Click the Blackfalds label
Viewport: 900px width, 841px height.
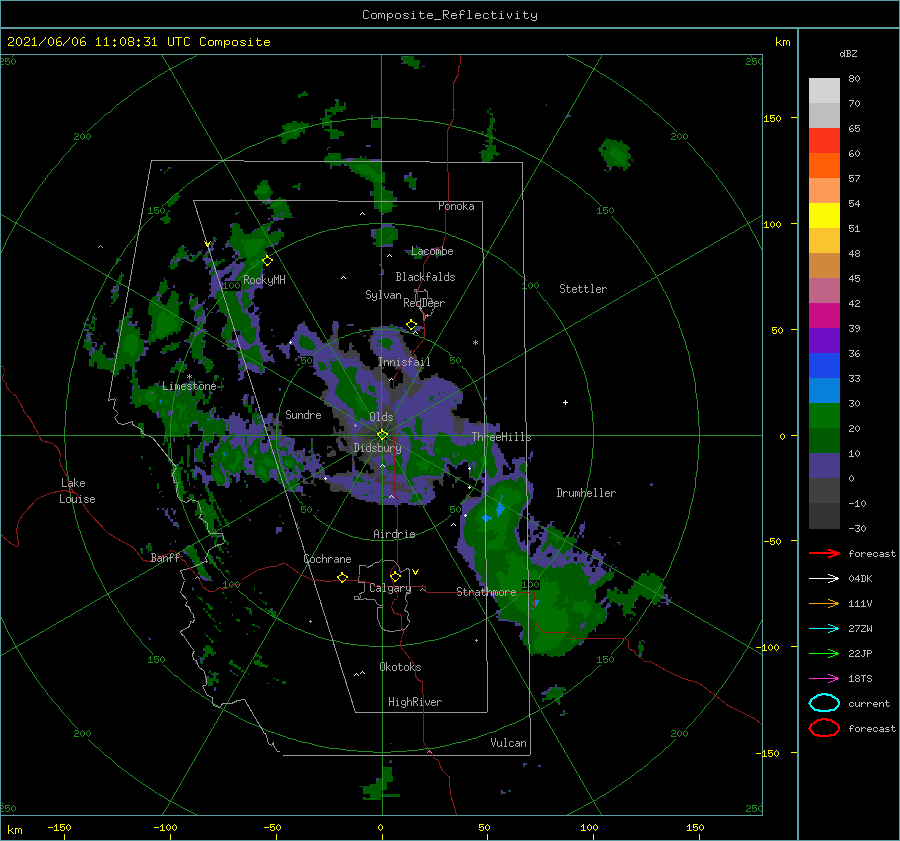(x=425, y=277)
